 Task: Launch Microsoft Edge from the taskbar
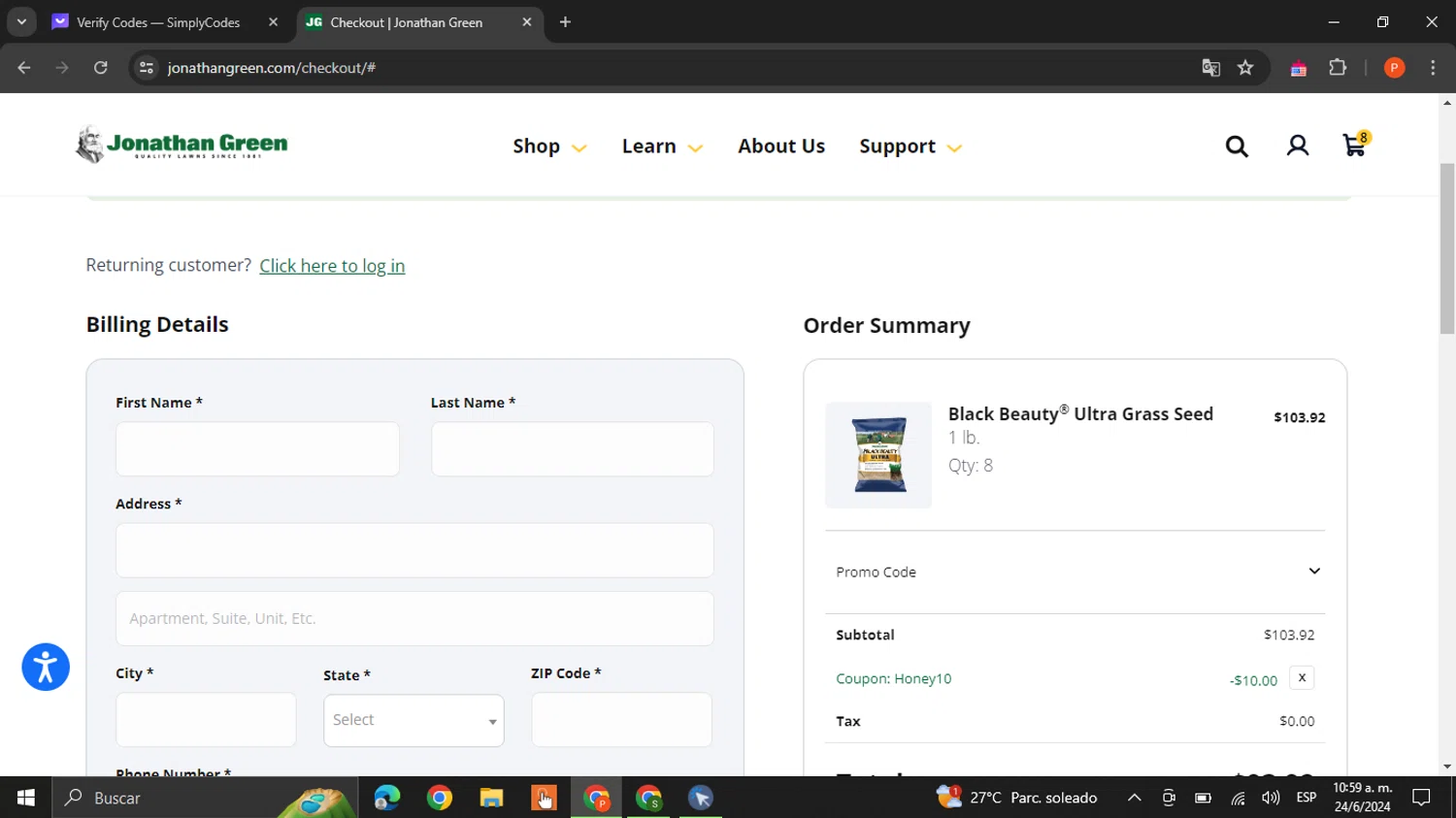pos(387,798)
